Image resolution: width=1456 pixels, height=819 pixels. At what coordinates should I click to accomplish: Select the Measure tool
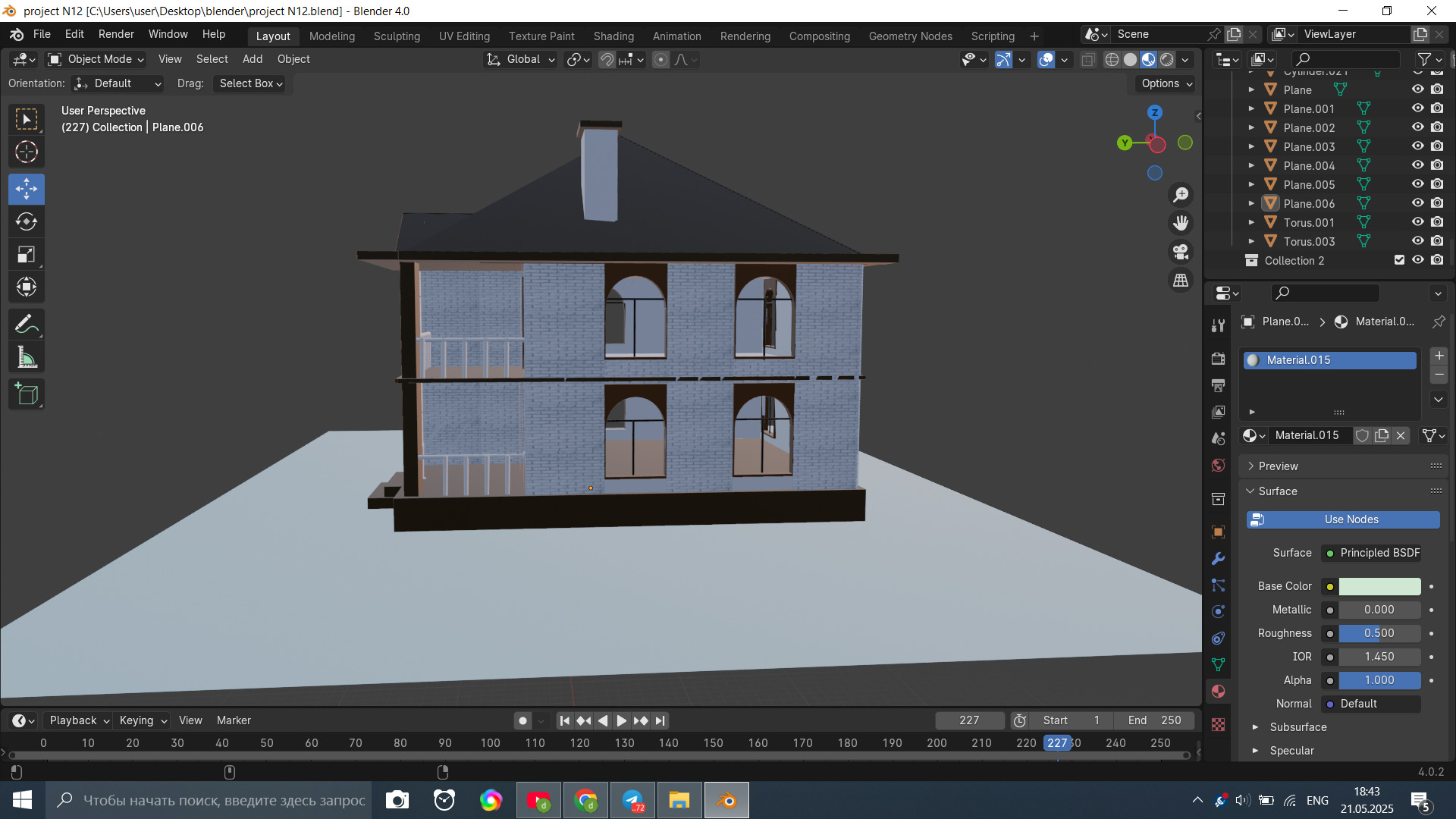(x=27, y=357)
